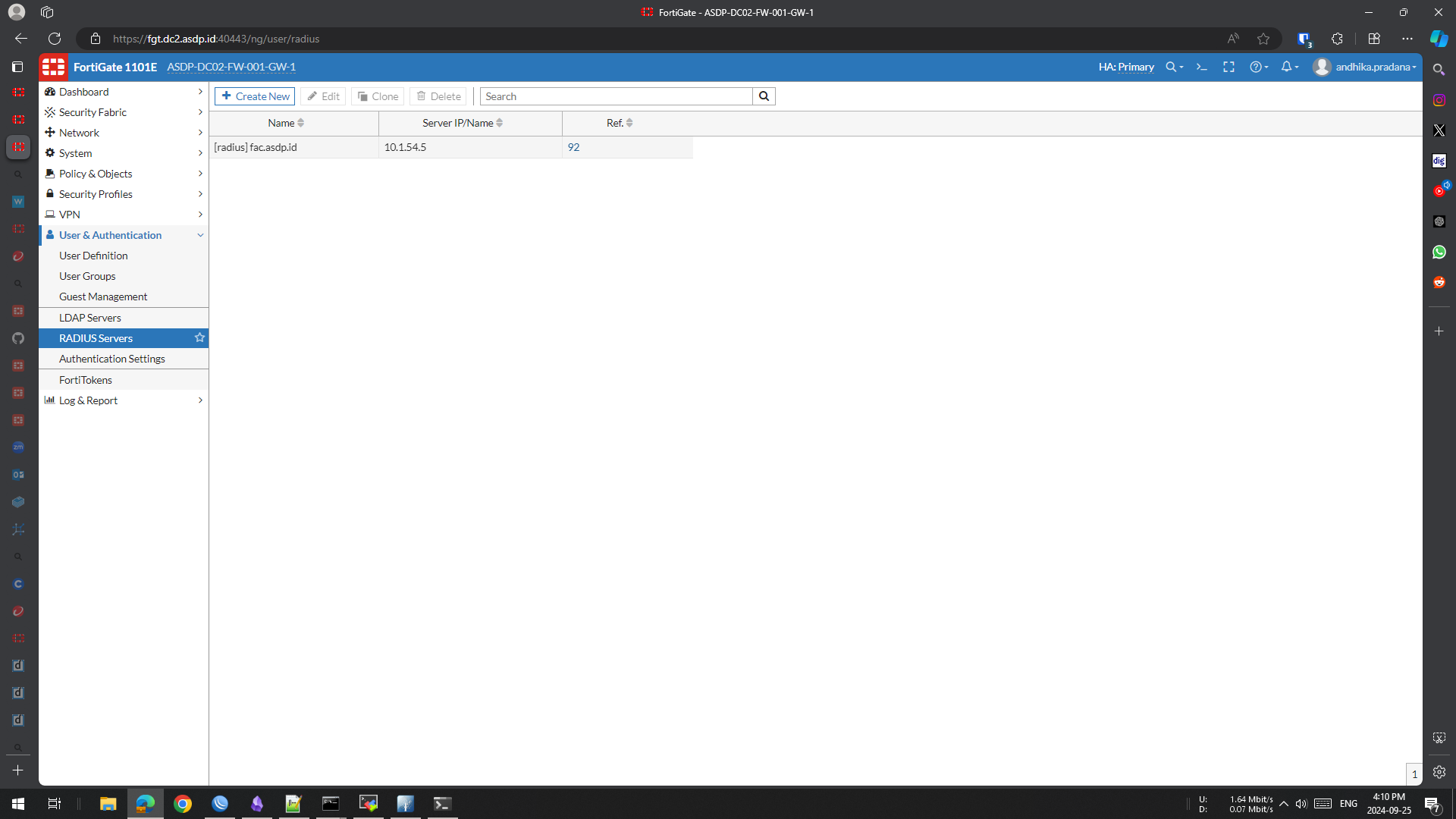The height and width of the screenshot is (819, 1456).
Task: Open the Copilot sidebar icon
Action: [1439, 39]
